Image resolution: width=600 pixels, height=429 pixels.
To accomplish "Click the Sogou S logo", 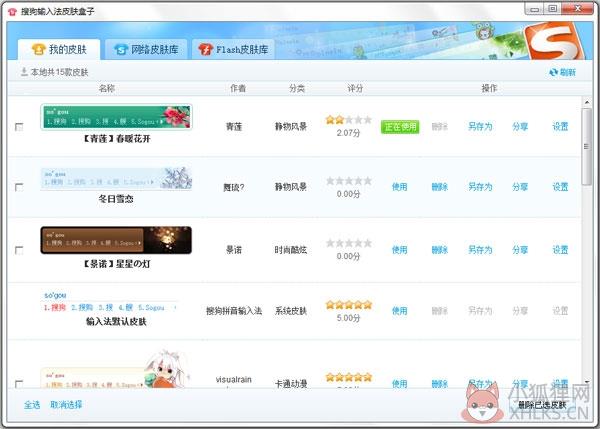I will [554, 41].
